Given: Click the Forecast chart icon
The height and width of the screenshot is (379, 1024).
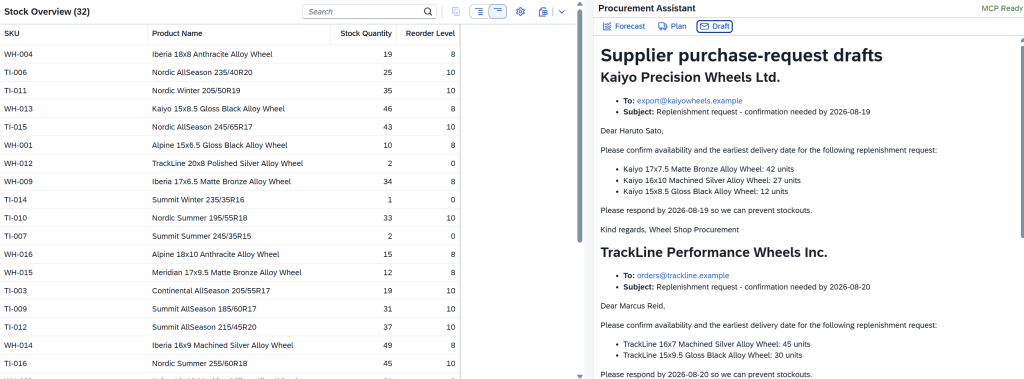Looking at the screenshot, I should coord(607,26).
